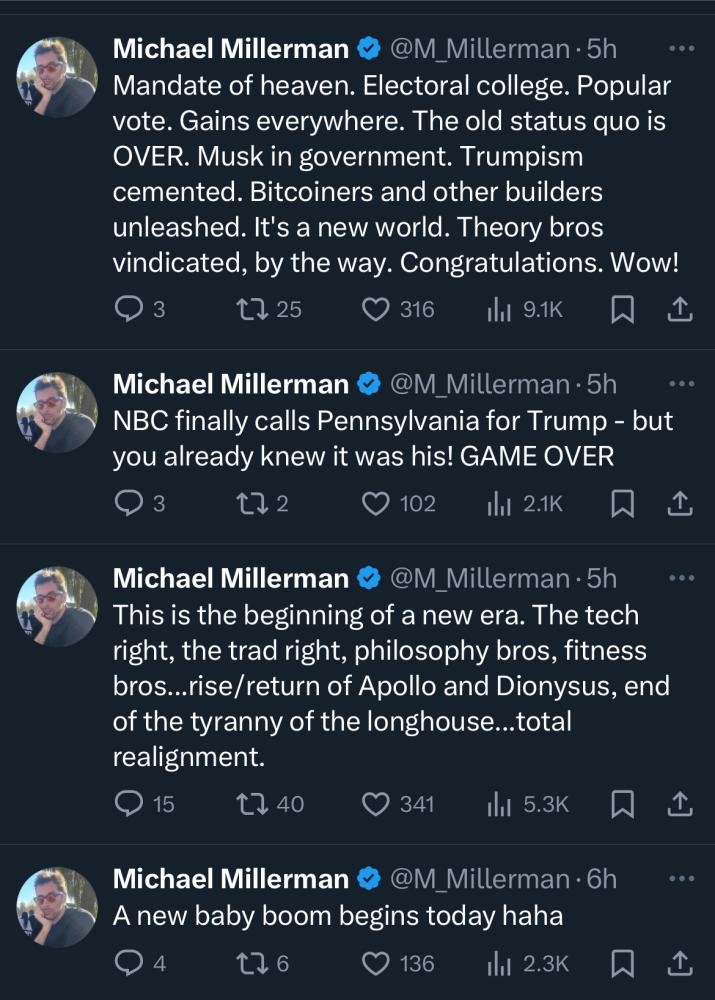Bookmark the "new baby boom" tweet
This screenshot has height=1000, width=715.
click(622, 963)
